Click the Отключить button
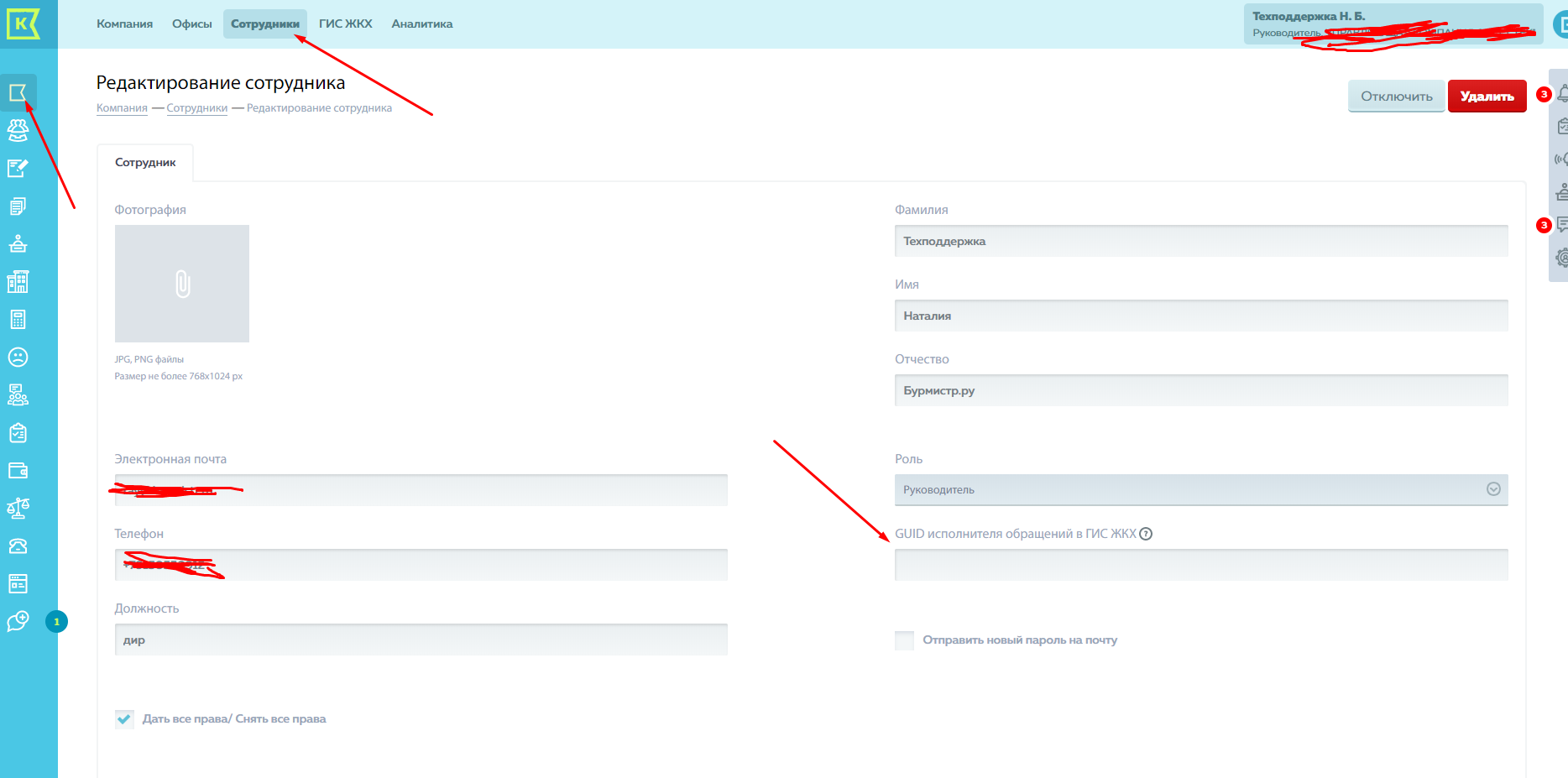1568x778 pixels. [x=1397, y=97]
